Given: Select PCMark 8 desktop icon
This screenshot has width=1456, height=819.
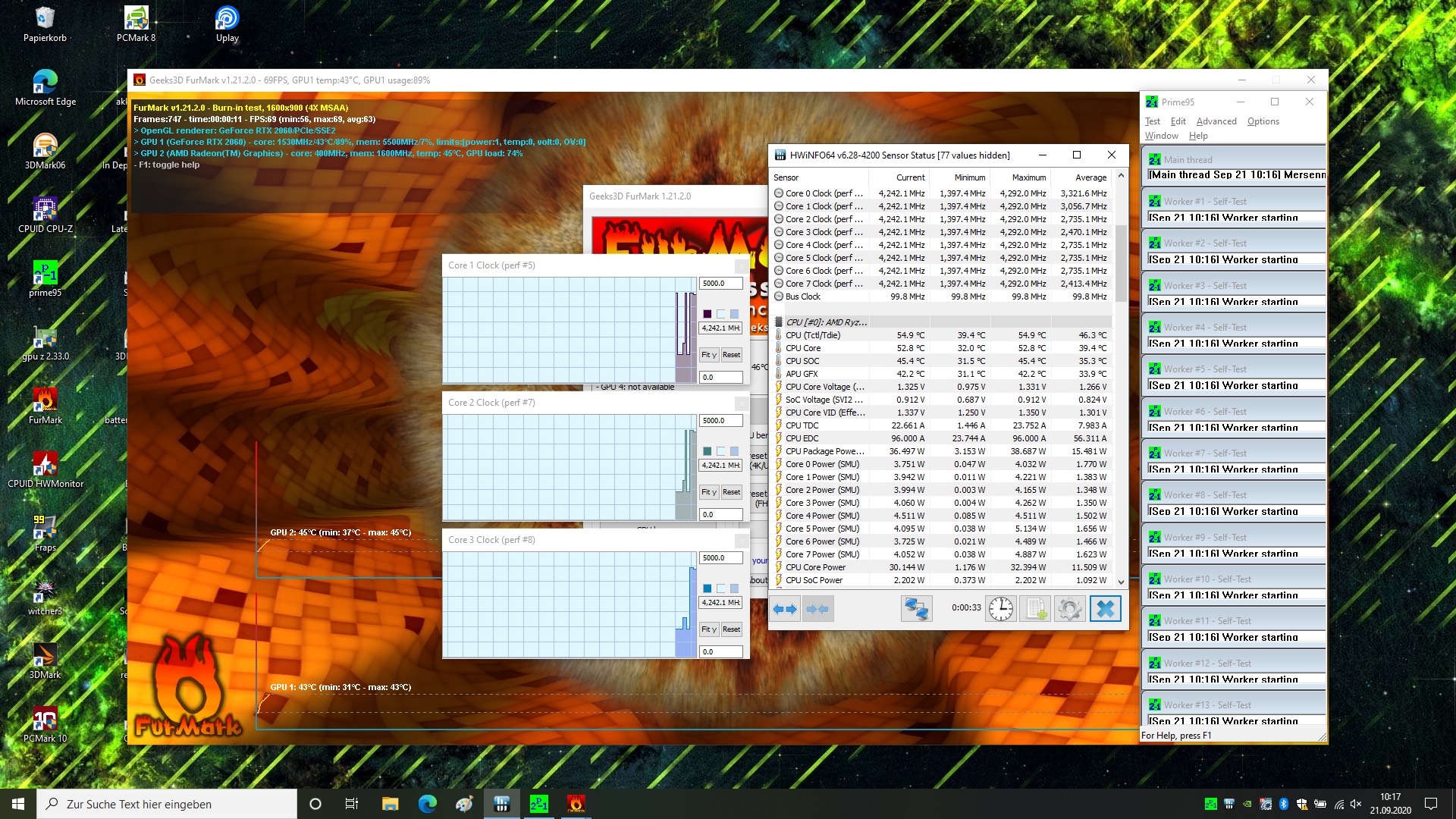Looking at the screenshot, I should click(x=136, y=24).
